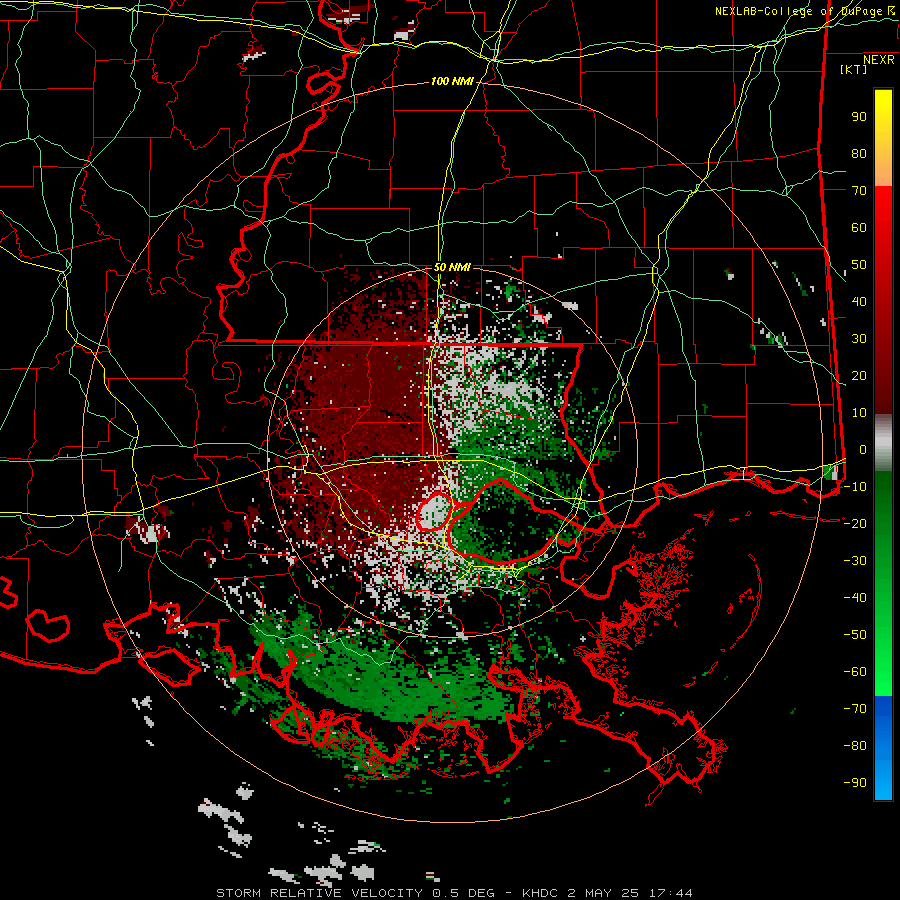Click the -50 value on the scale
900x900 pixels.
pyautogui.click(x=855, y=635)
